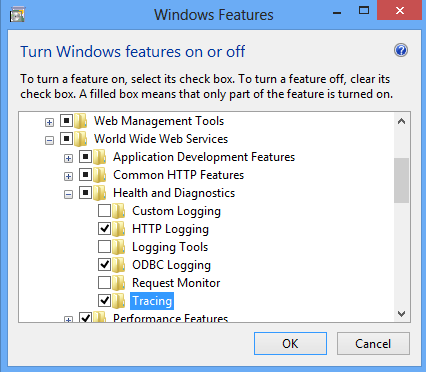Click the Custom Logging folder icon
426x372 pixels.
pyautogui.click(x=119, y=211)
